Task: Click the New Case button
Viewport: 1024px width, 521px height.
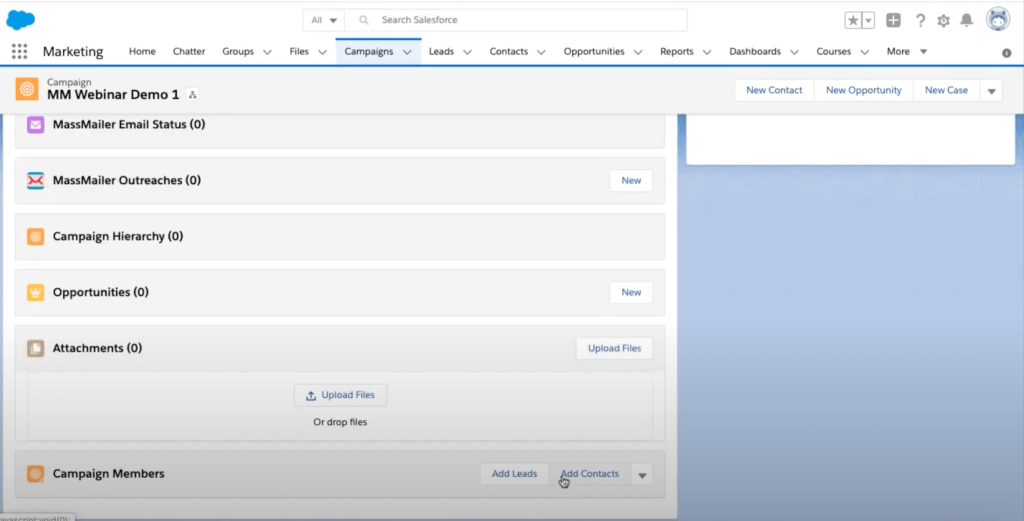Action: (946, 90)
